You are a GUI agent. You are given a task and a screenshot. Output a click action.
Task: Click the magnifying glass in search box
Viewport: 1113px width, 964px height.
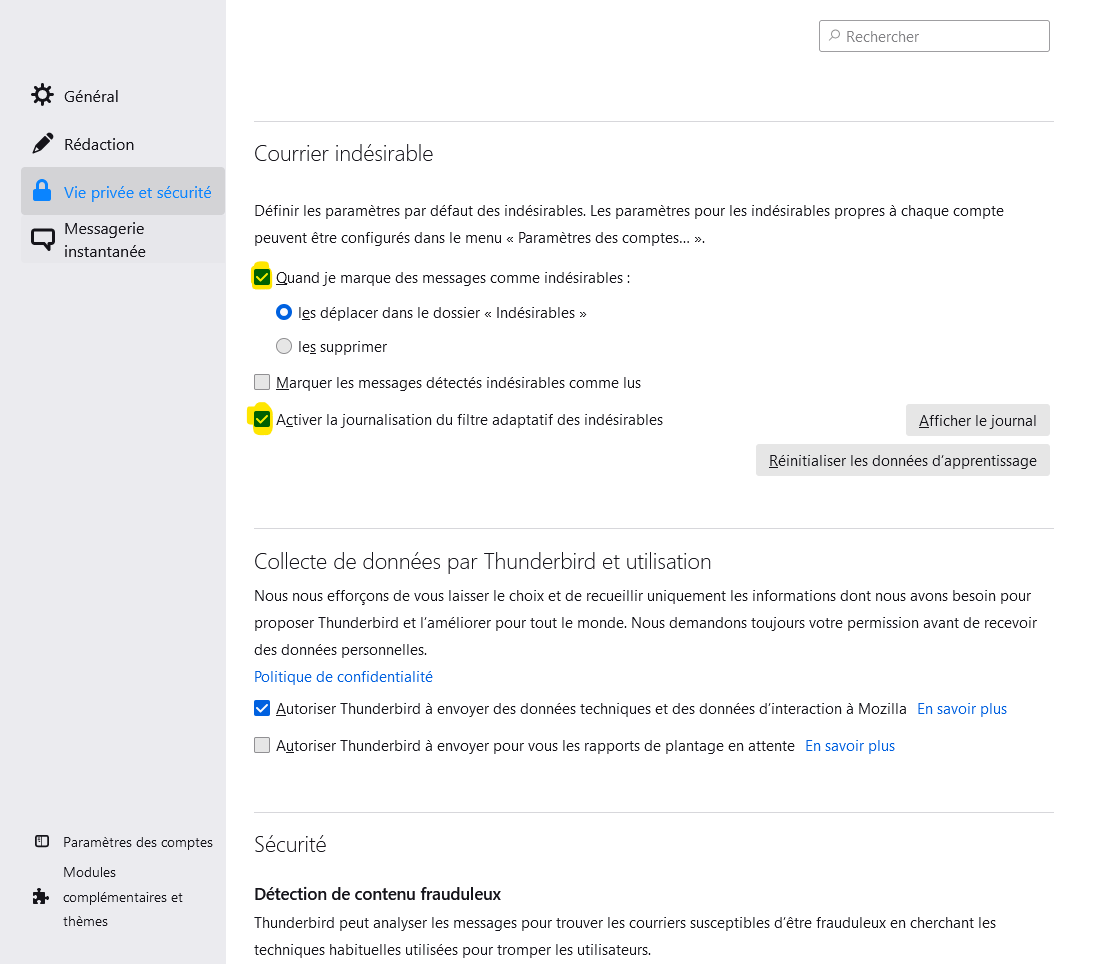pos(834,36)
